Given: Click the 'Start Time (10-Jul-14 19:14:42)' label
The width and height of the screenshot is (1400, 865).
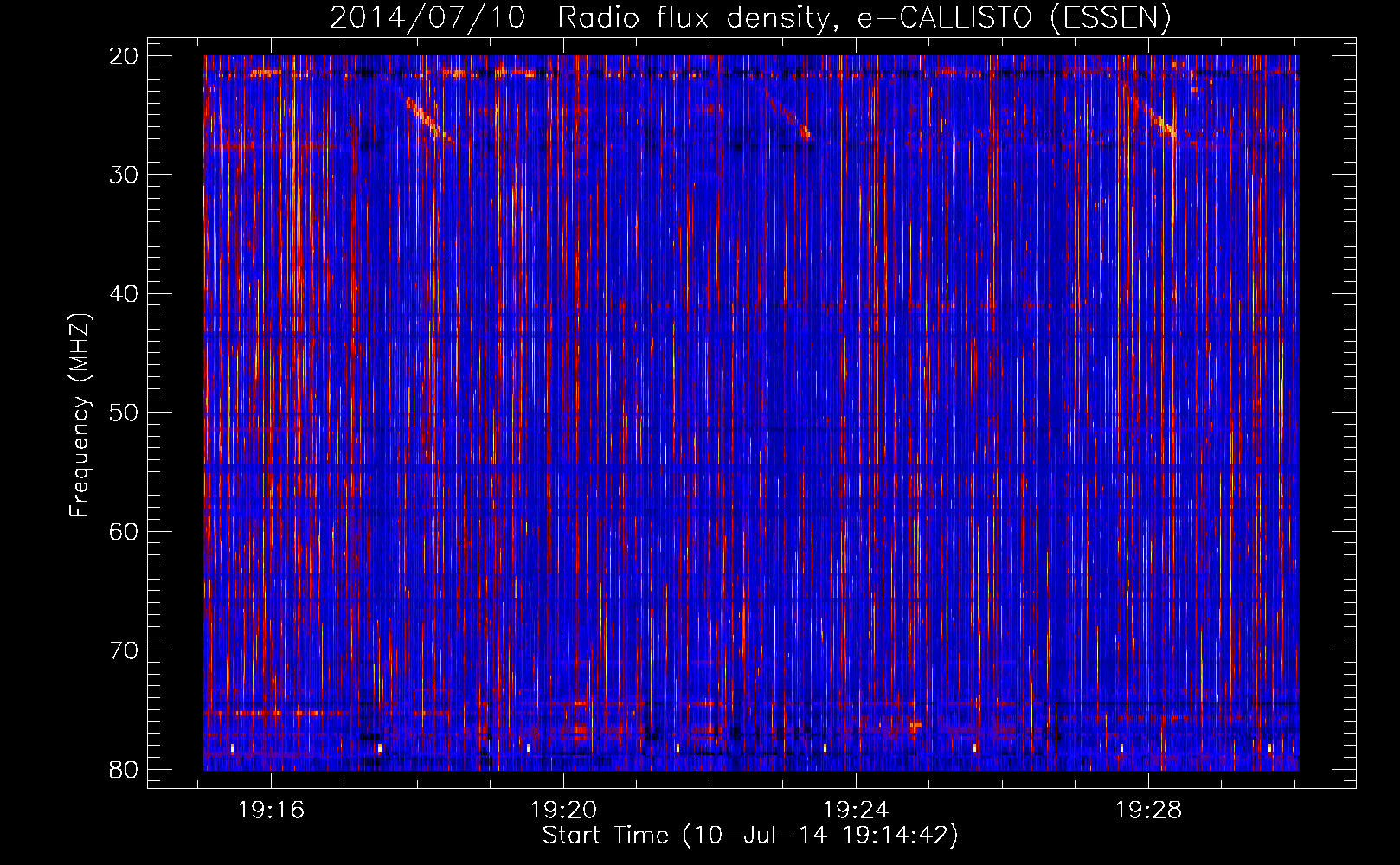Looking at the screenshot, I should [x=750, y=836].
